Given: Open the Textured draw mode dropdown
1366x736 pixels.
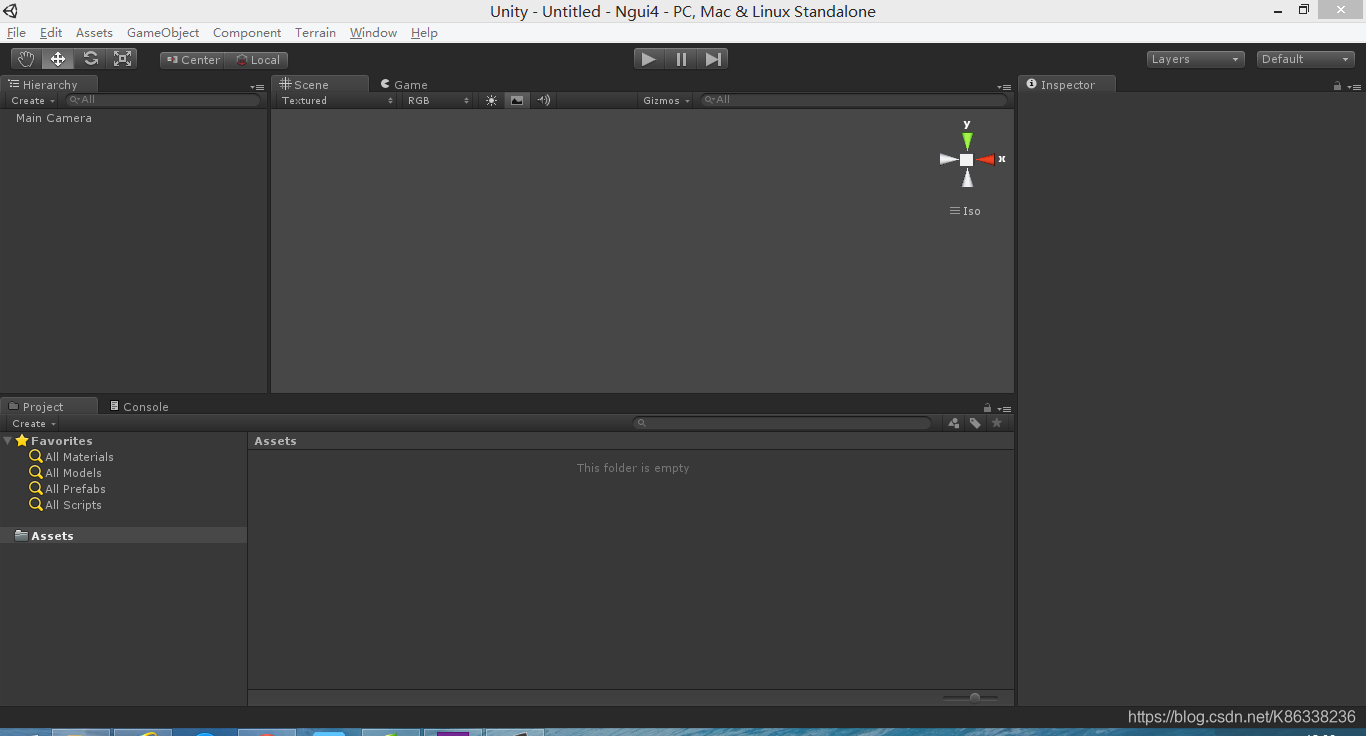Looking at the screenshot, I should (x=337, y=100).
